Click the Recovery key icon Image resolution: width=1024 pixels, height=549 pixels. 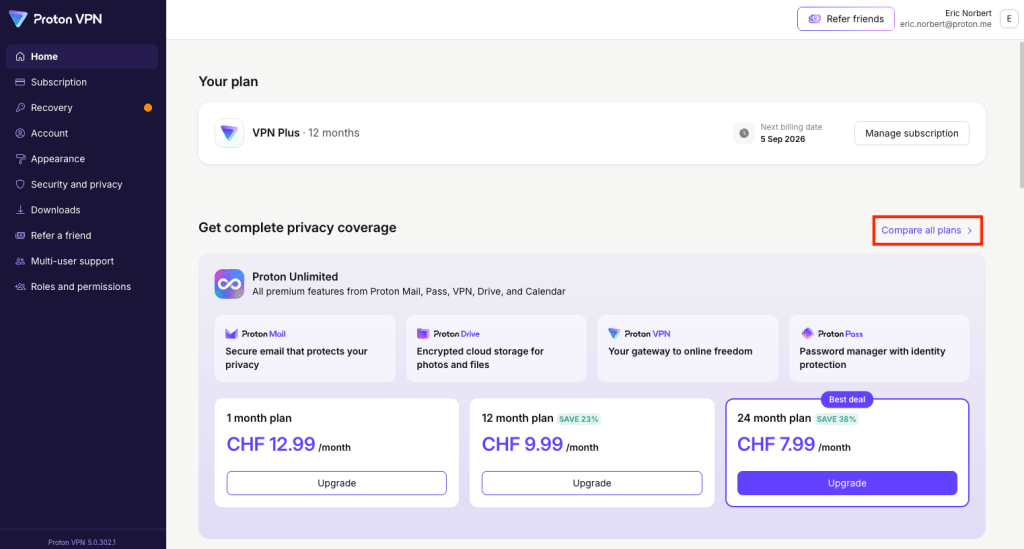tap(20, 108)
